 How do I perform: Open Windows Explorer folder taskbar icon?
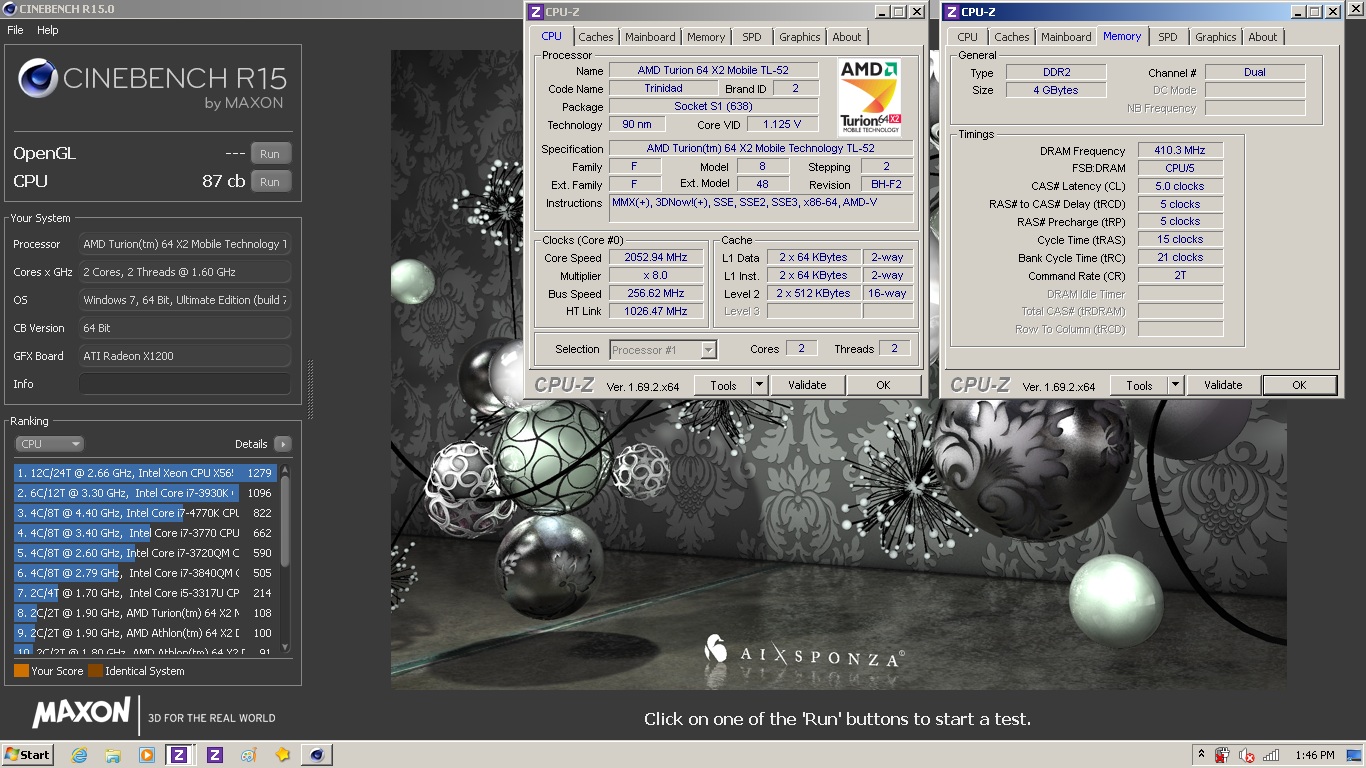tap(113, 755)
